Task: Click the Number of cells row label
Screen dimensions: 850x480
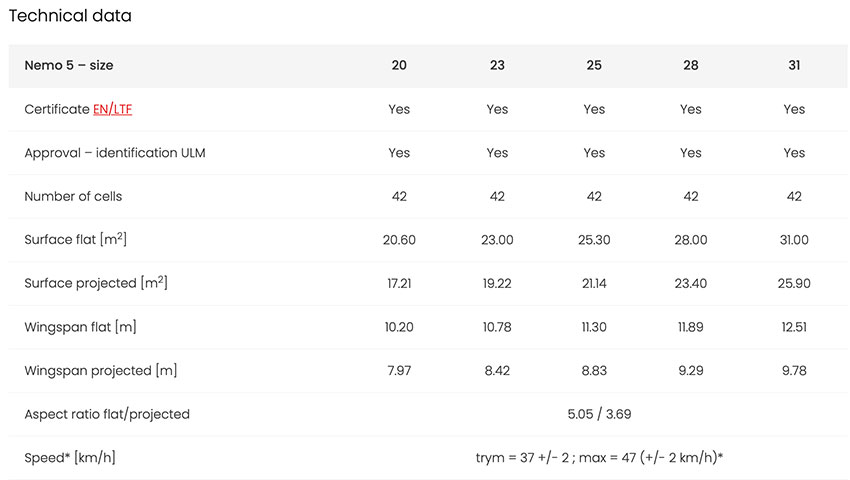Action: click(73, 196)
